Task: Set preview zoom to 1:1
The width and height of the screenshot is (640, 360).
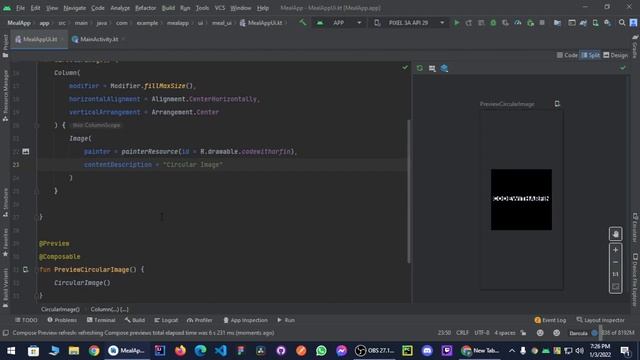Action: point(616,274)
